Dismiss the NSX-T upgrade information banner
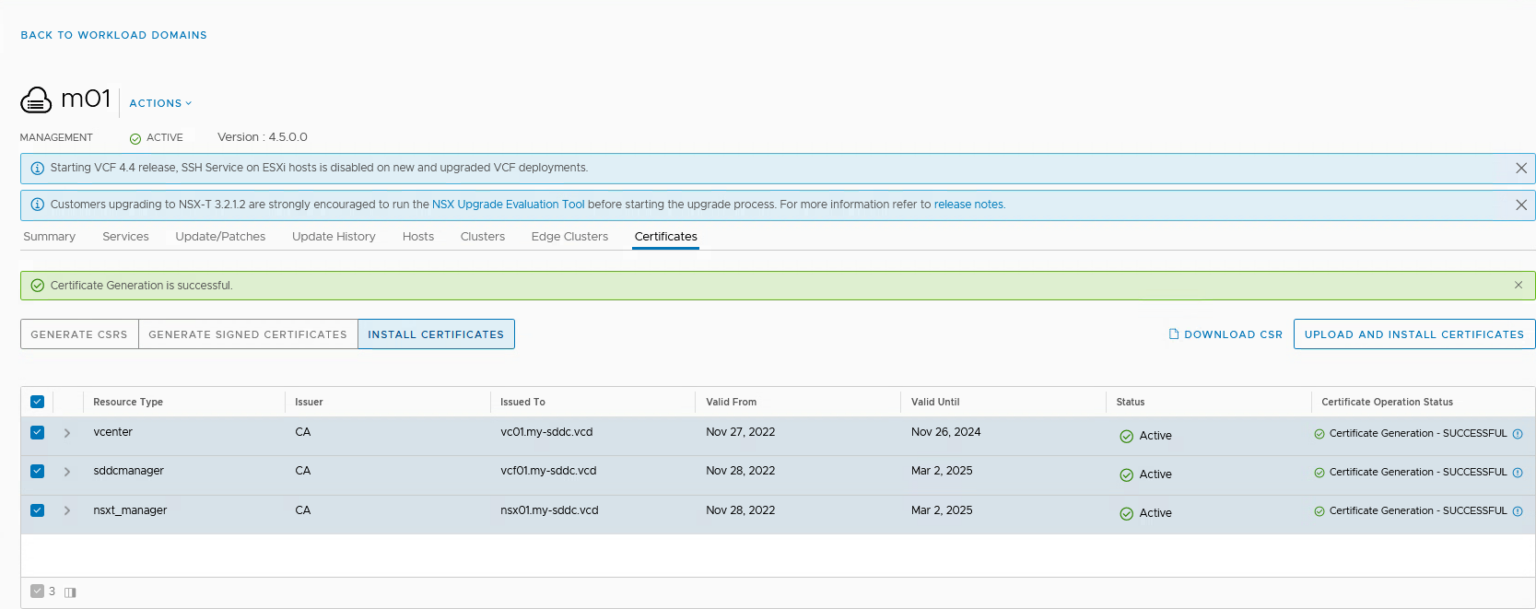The image size is (1536, 609). pos(1521,205)
